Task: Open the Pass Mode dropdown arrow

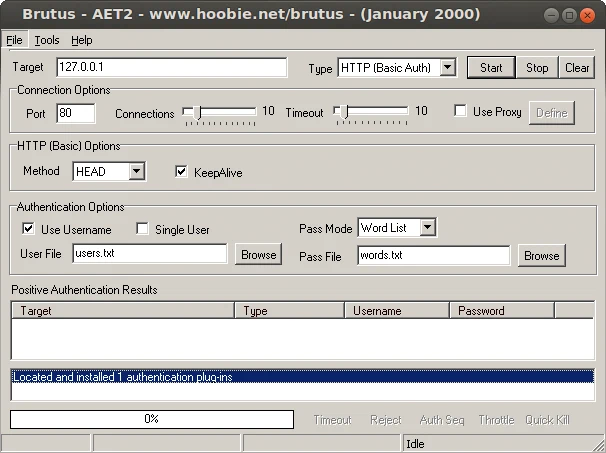Action: [427, 227]
